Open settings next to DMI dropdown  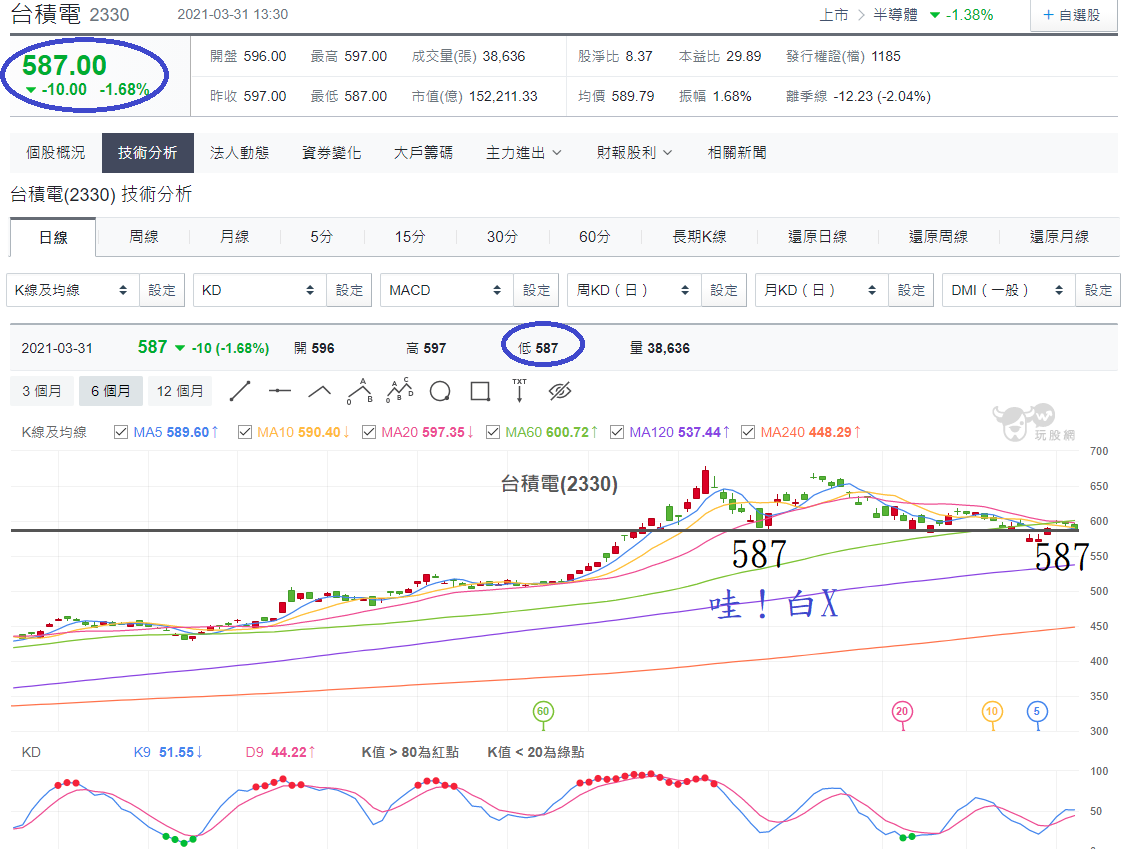pyautogui.click(x=1098, y=290)
